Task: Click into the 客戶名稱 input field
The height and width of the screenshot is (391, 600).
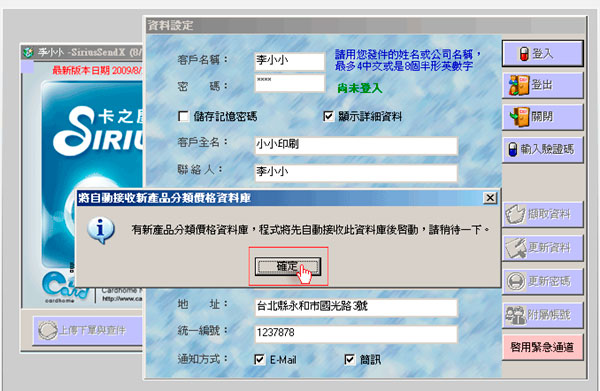Action: [290, 61]
